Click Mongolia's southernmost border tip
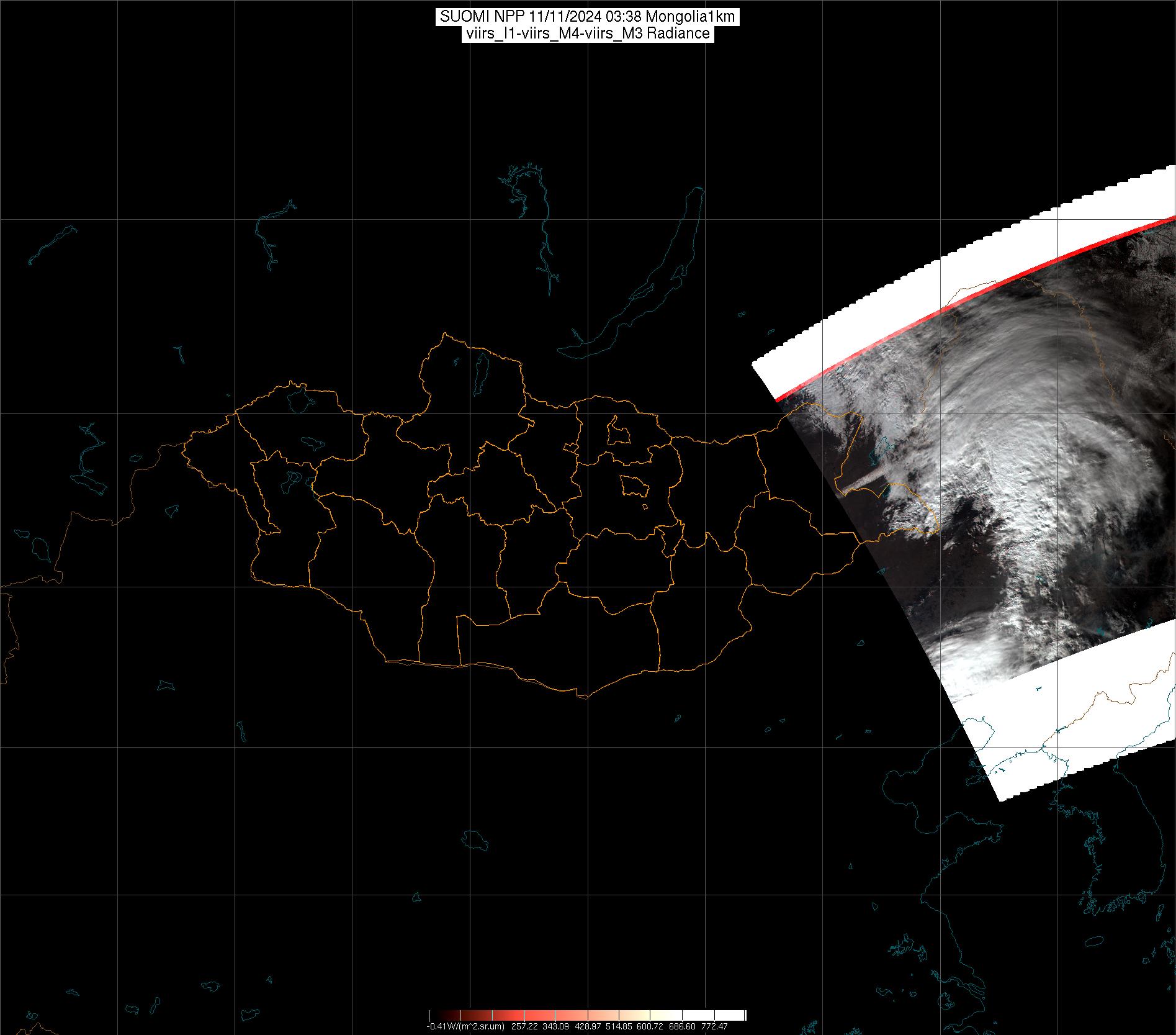This screenshot has height=1035, width=1176. coord(582,697)
